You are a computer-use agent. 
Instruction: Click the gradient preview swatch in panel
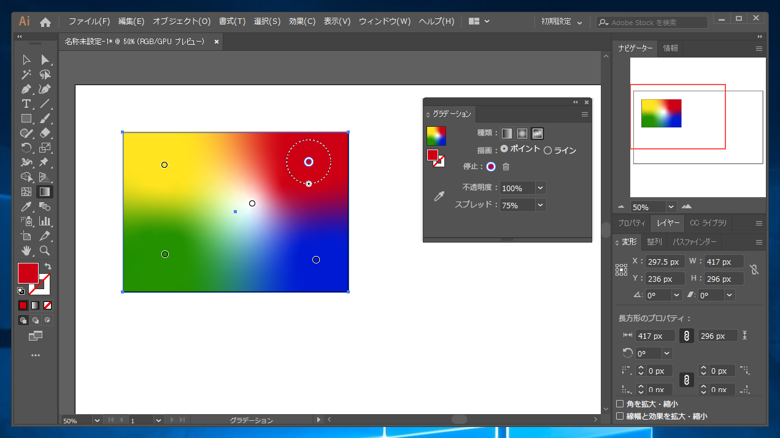[436, 136]
